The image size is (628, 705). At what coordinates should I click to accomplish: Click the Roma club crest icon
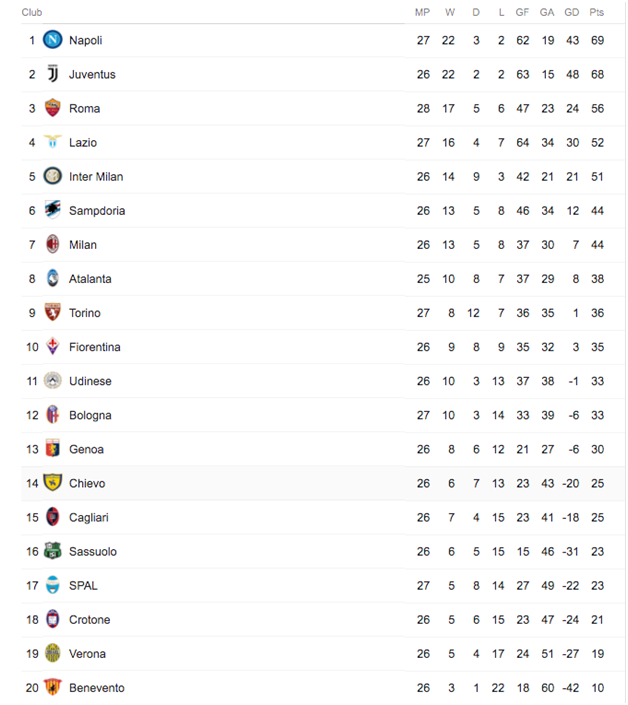point(53,108)
